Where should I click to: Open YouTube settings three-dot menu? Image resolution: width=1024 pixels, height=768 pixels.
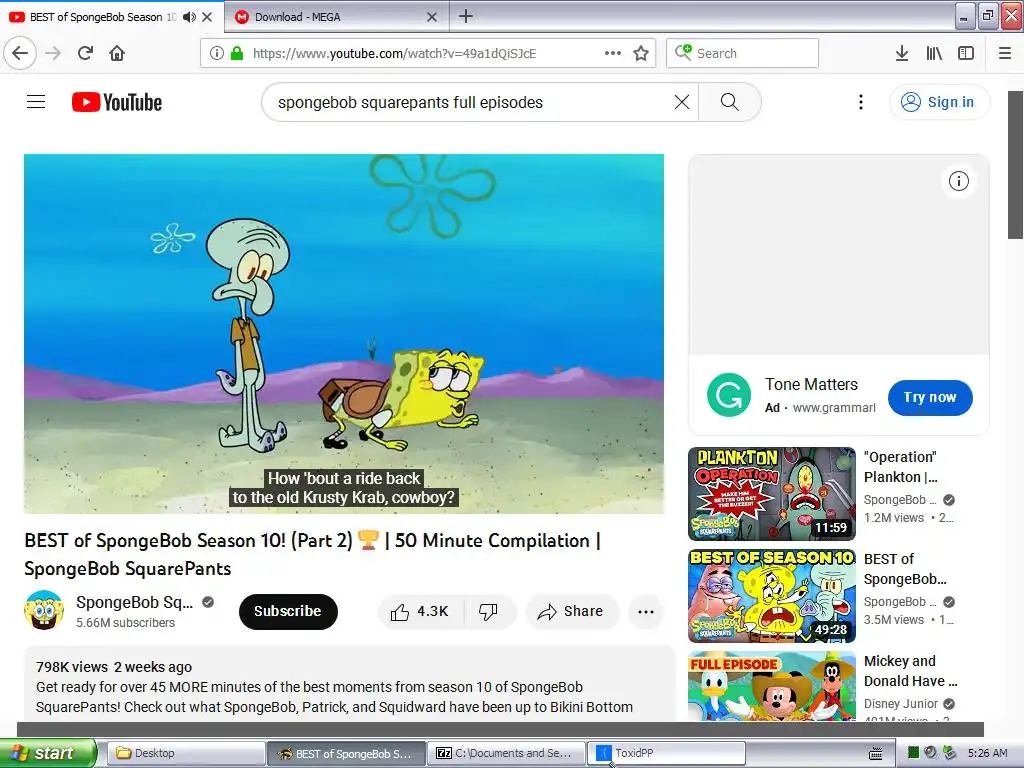(861, 102)
